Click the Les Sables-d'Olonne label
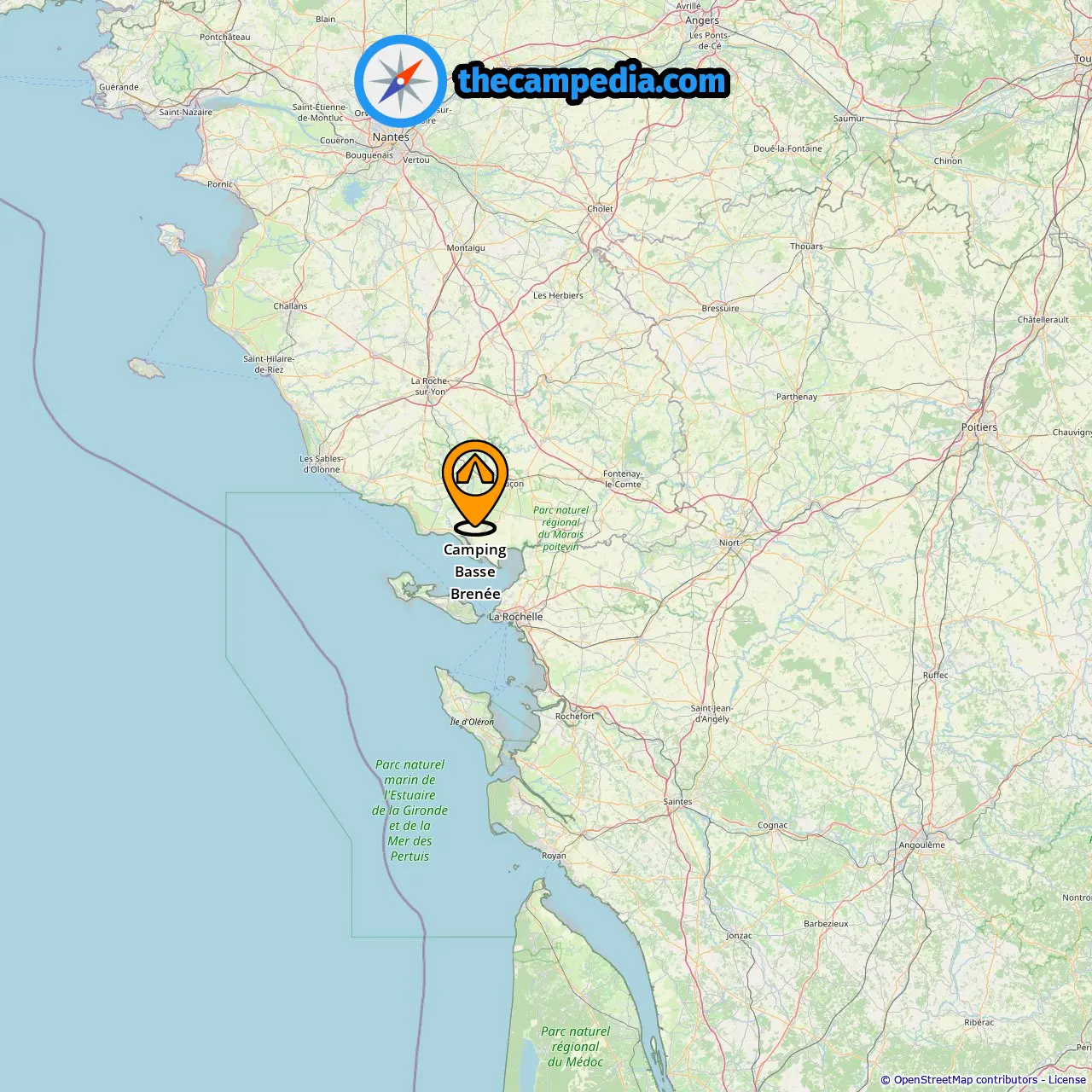Image resolution: width=1092 pixels, height=1092 pixels. 321,464
